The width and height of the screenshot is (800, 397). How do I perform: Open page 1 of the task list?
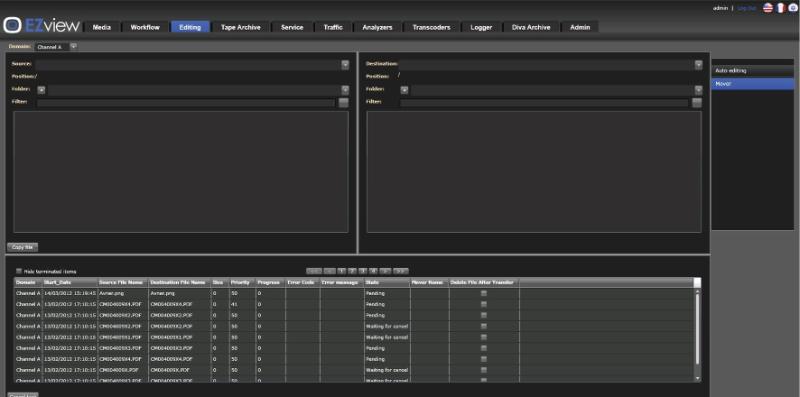tap(341, 271)
